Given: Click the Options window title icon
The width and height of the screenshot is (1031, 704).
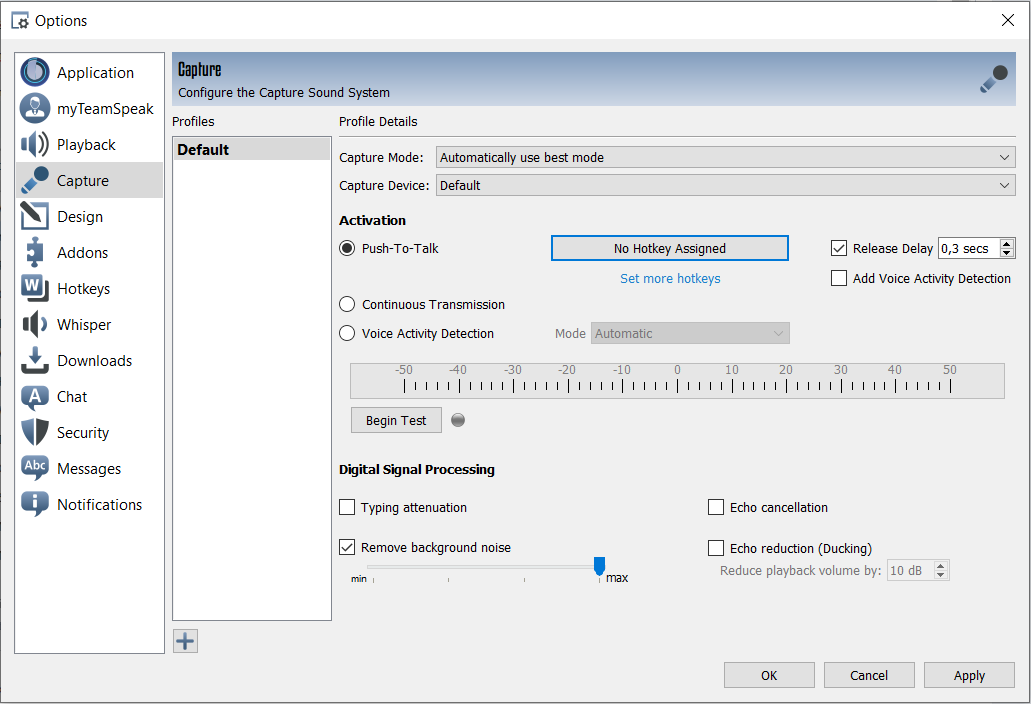Looking at the screenshot, I should [20, 21].
